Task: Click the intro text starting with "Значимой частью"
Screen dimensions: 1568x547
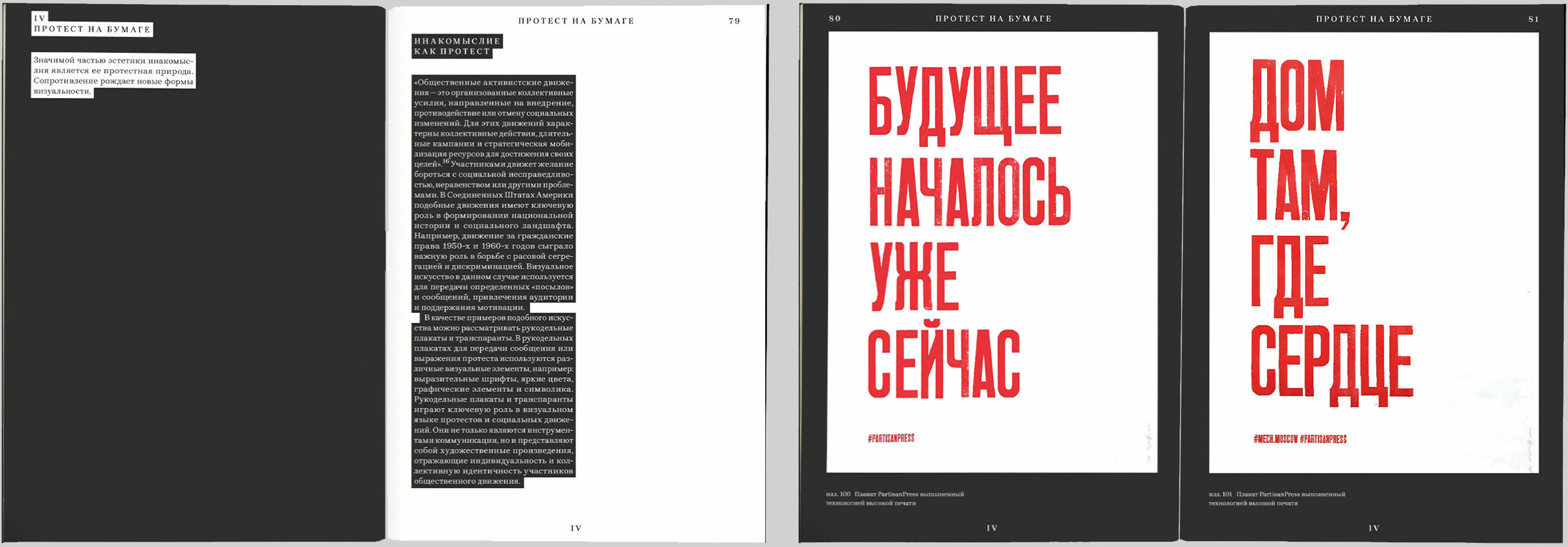Action: [113, 75]
